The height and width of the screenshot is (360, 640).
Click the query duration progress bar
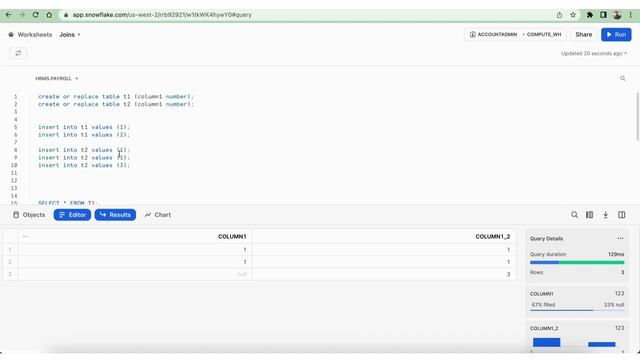[x=577, y=262]
